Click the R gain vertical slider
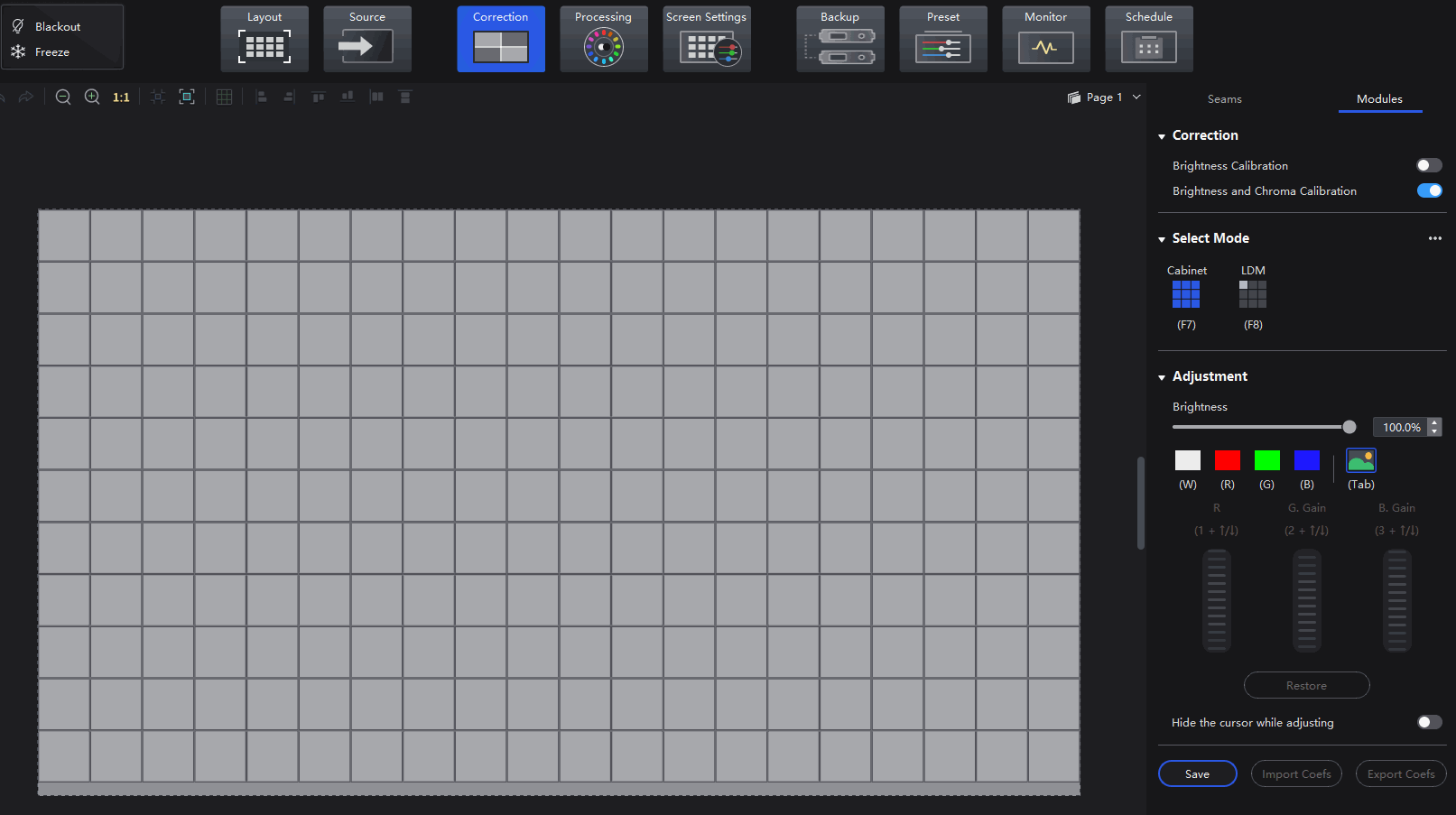 click(x=1217, y=600)
